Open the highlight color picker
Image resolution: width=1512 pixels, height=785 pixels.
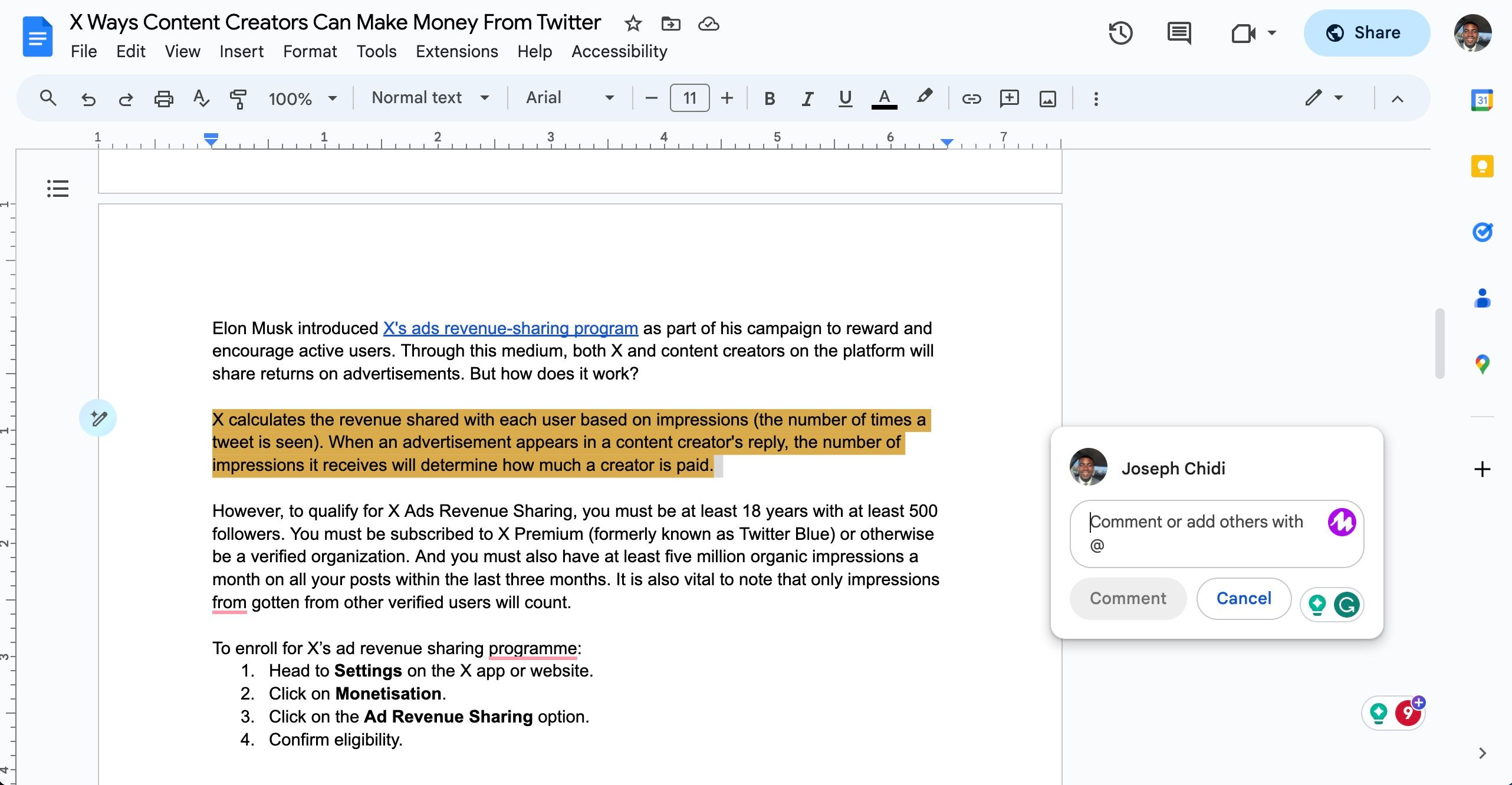point(924,97)
